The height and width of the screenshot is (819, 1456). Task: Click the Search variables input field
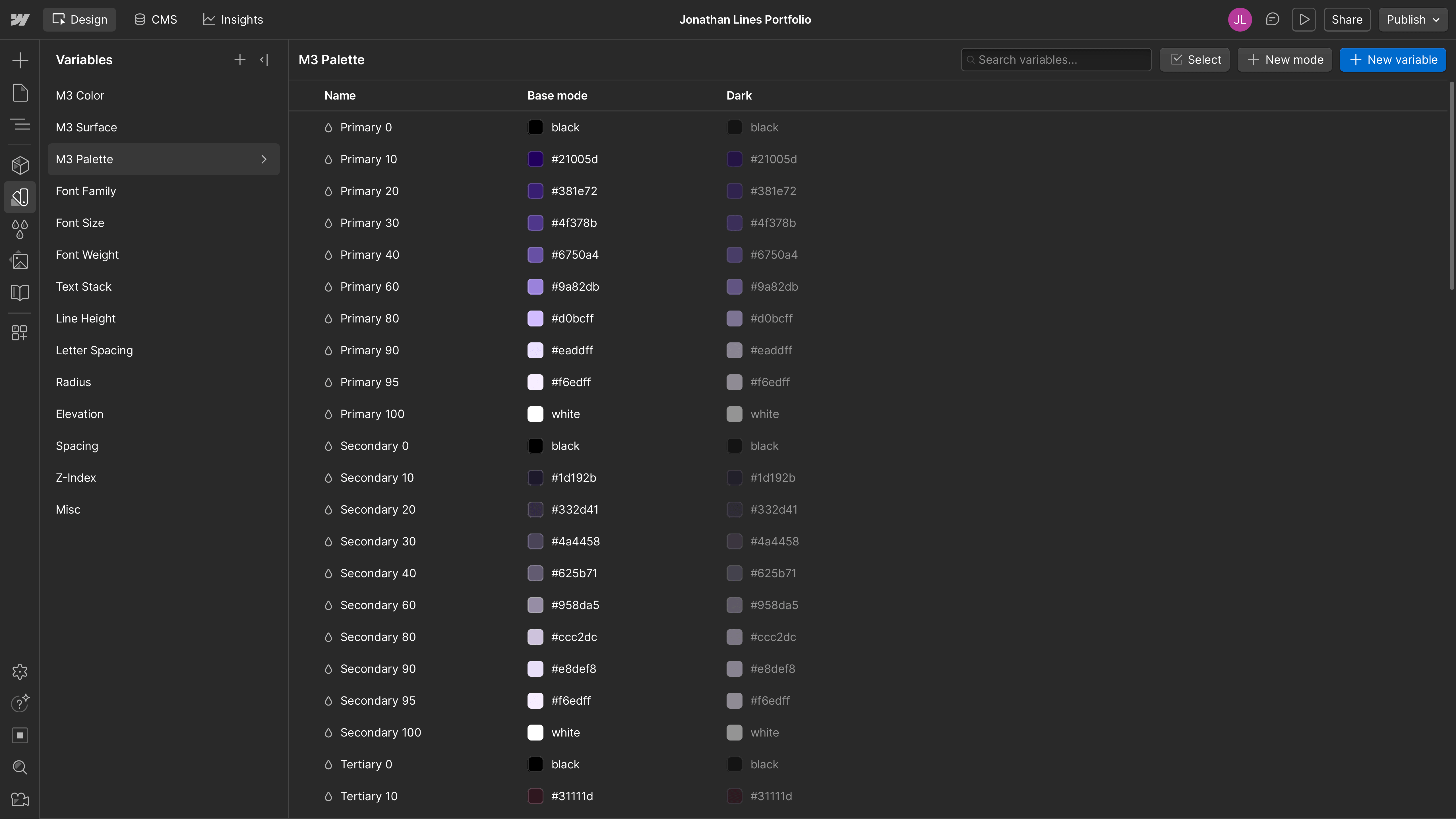pos(1056,60)
